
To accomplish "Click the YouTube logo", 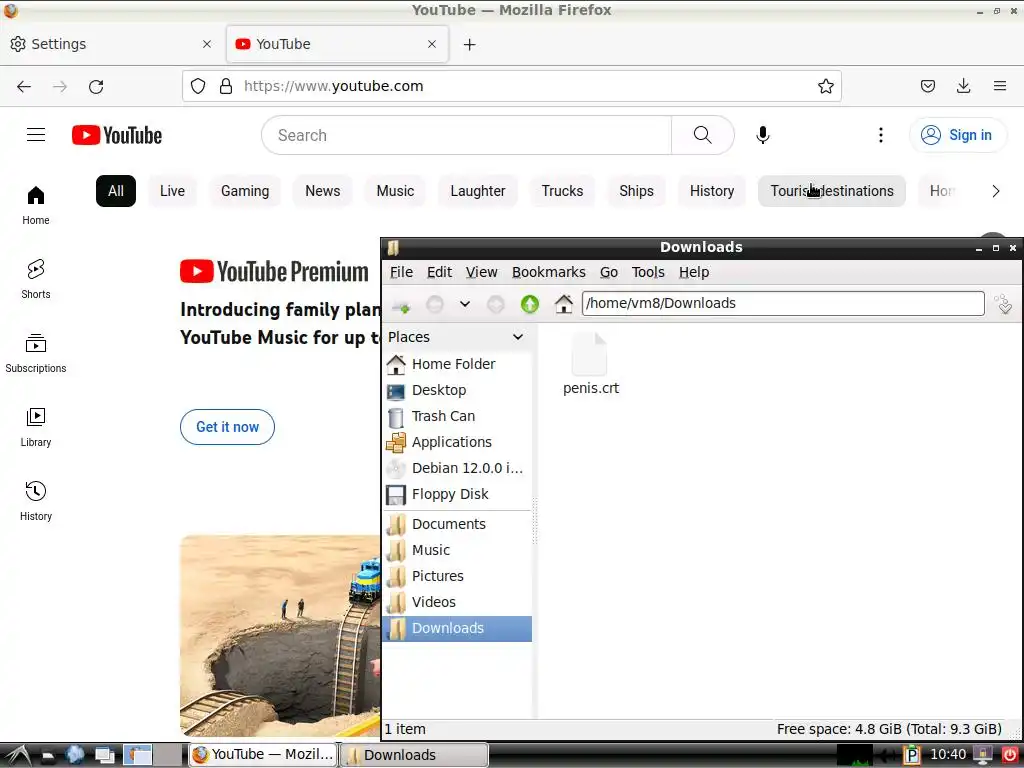I will pyautogui.click(x=117, y=135).
